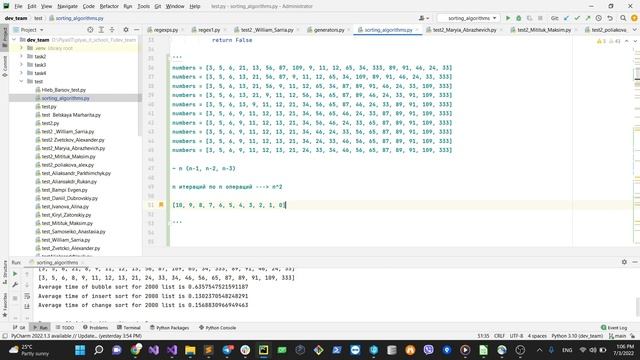Open the Python Console tool window
The image size is (640, 360).
[x=218, y=327]
